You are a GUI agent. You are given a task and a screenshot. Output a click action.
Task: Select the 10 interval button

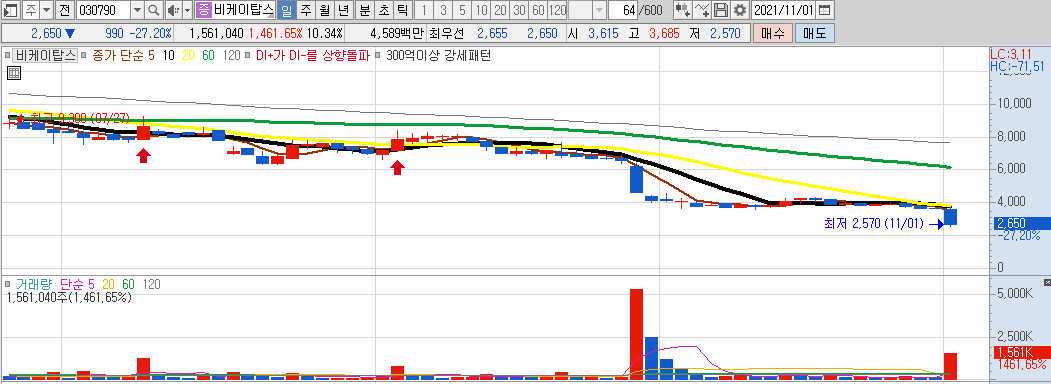(x=481, y=10)
